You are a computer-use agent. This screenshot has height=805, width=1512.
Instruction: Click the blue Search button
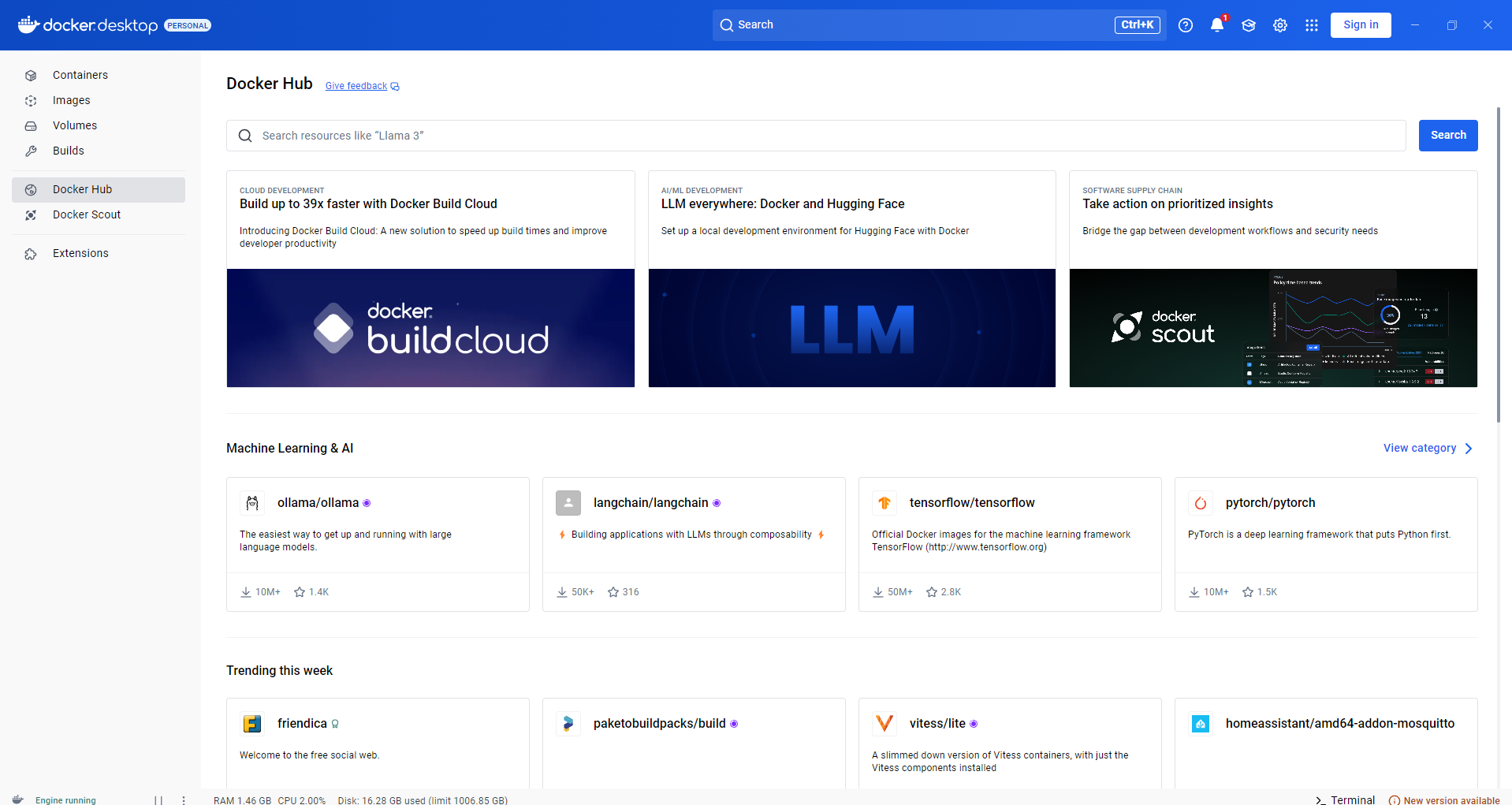pos(1447,136)
